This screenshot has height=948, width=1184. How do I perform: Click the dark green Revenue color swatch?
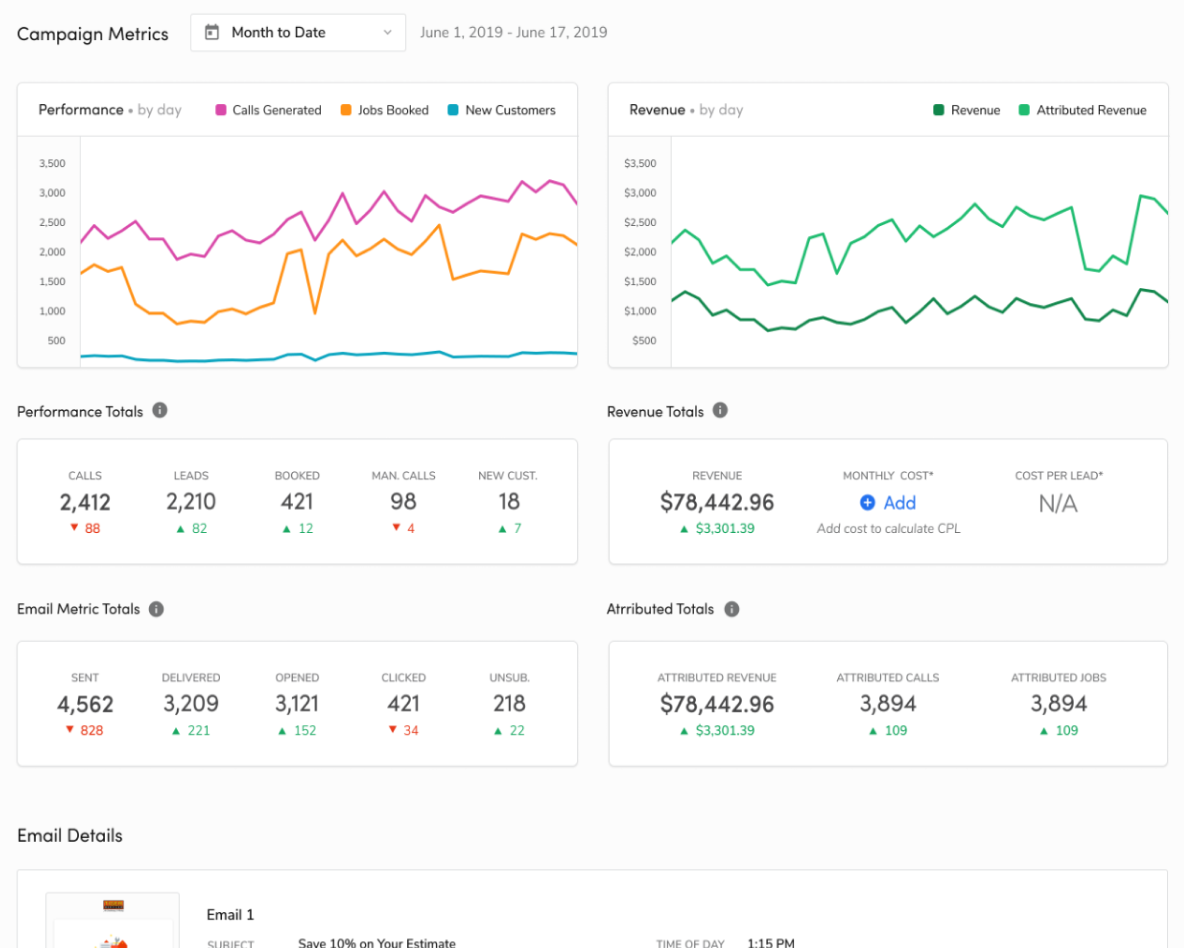point(941,110)
